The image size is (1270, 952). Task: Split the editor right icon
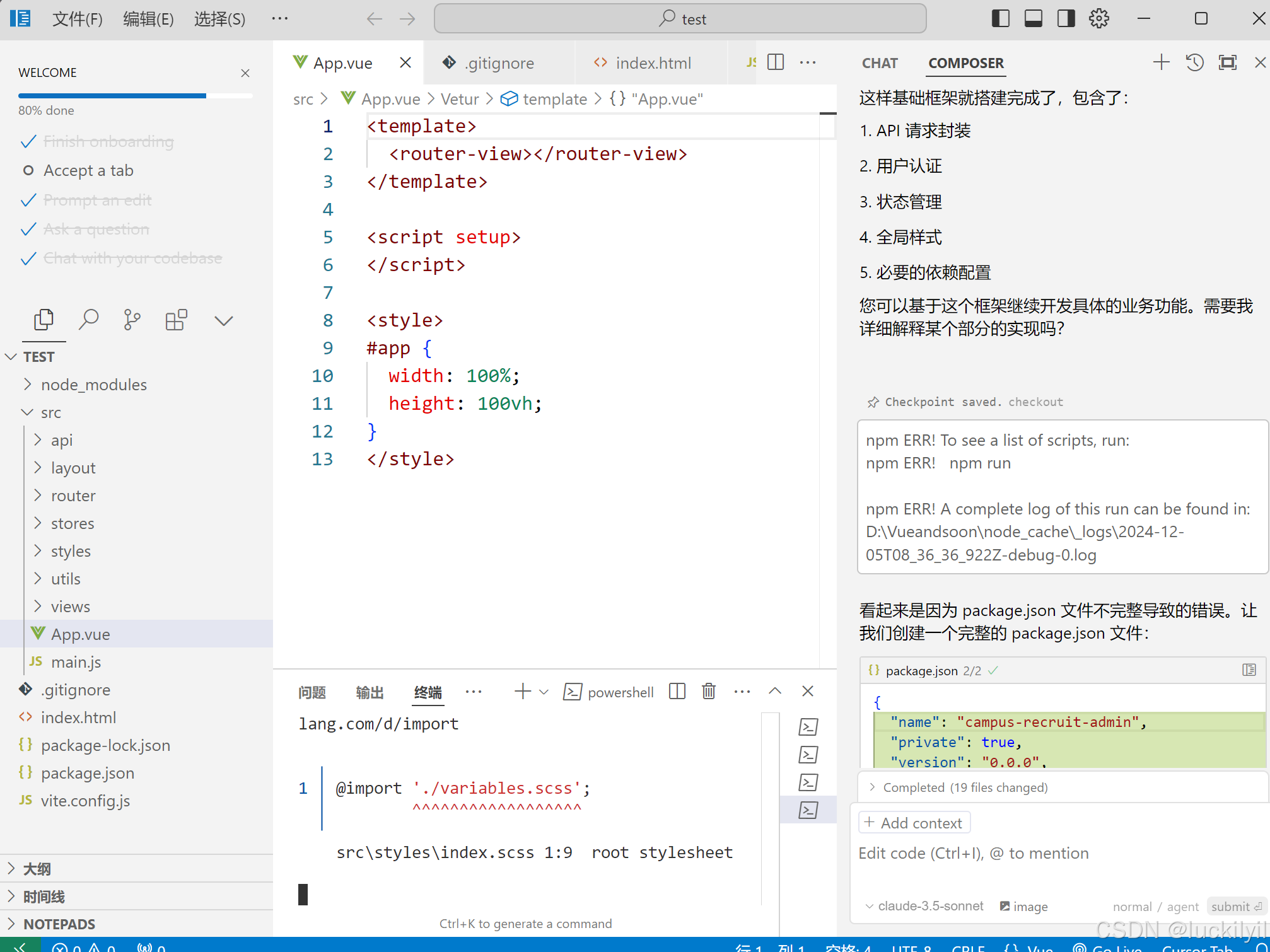[x=776, y=62]
